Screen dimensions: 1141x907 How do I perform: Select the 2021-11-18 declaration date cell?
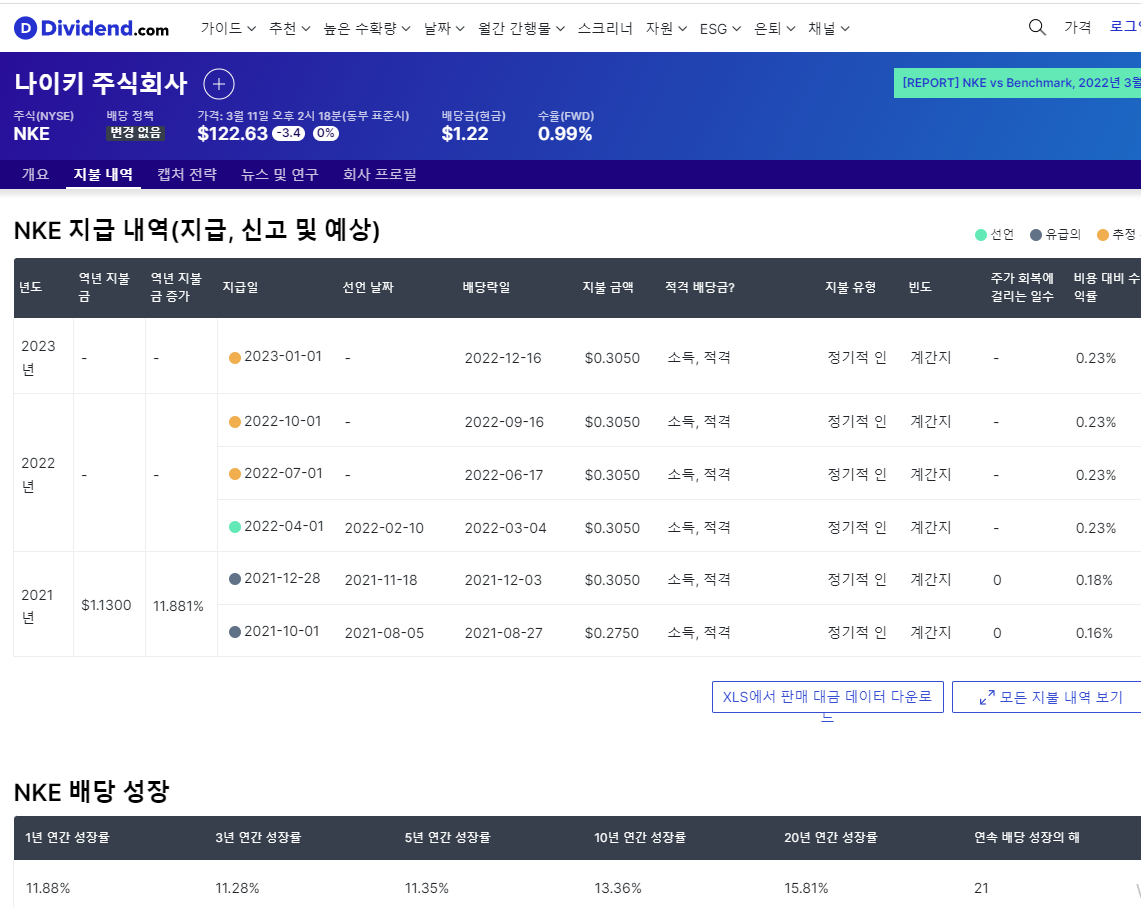click(x=381, y=580)
